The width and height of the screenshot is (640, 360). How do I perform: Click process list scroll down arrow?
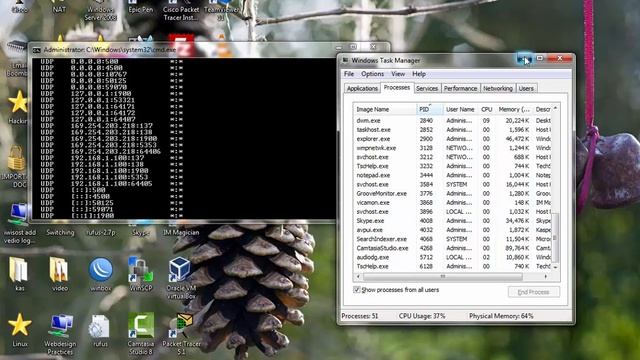coord(555,267)
